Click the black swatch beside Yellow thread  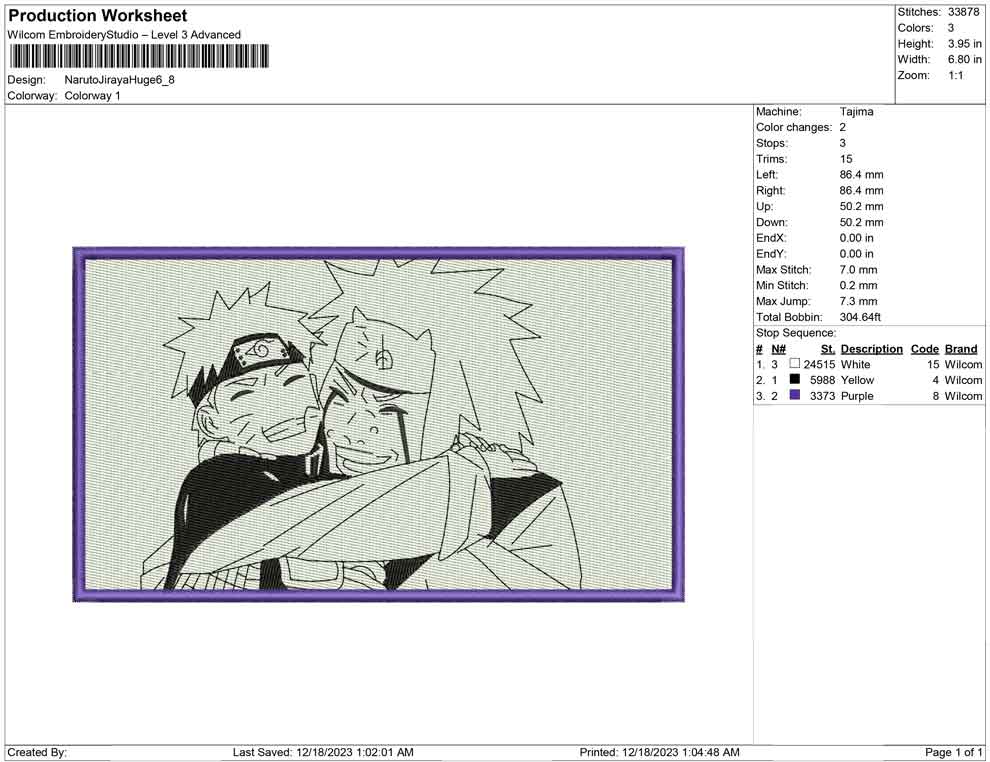pyautogui.click(x=794, y=379)
